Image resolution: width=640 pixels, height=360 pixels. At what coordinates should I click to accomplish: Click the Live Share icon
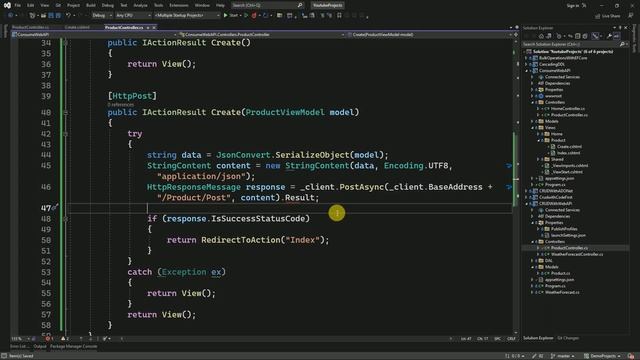[x=598, y=16]
